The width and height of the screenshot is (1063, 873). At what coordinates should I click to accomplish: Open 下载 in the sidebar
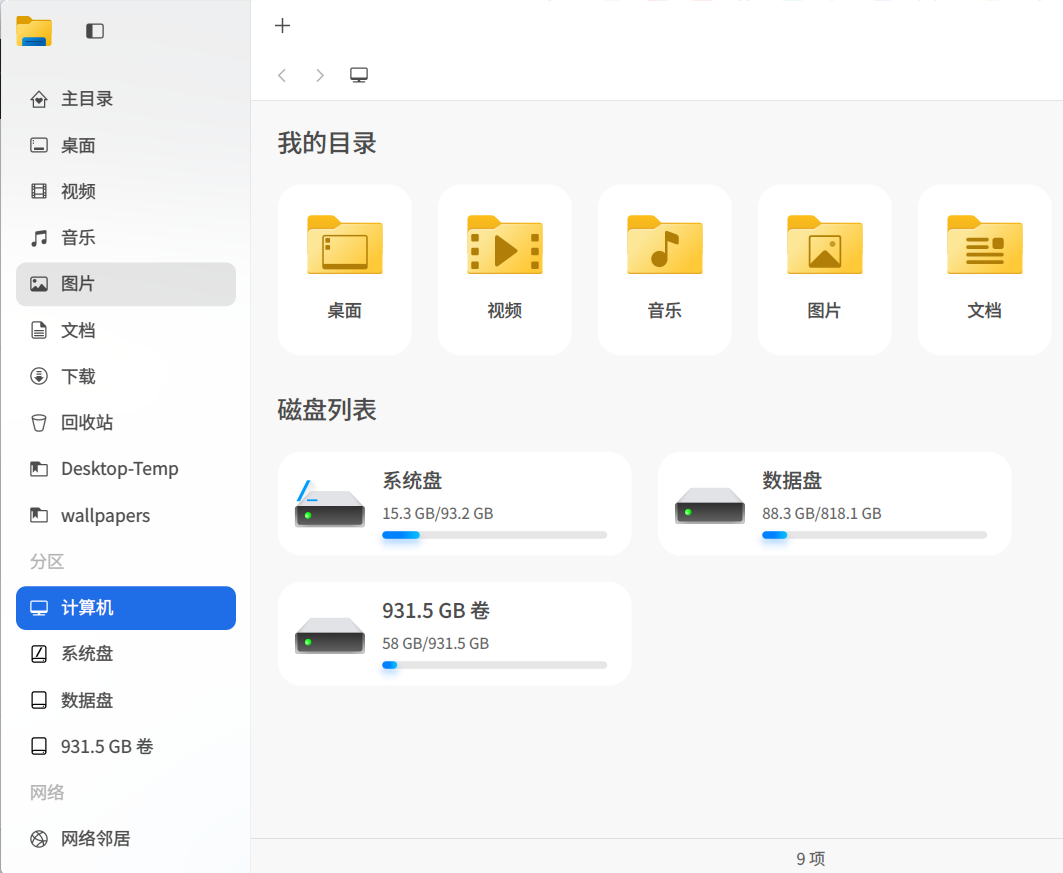(x=126, y=376)
